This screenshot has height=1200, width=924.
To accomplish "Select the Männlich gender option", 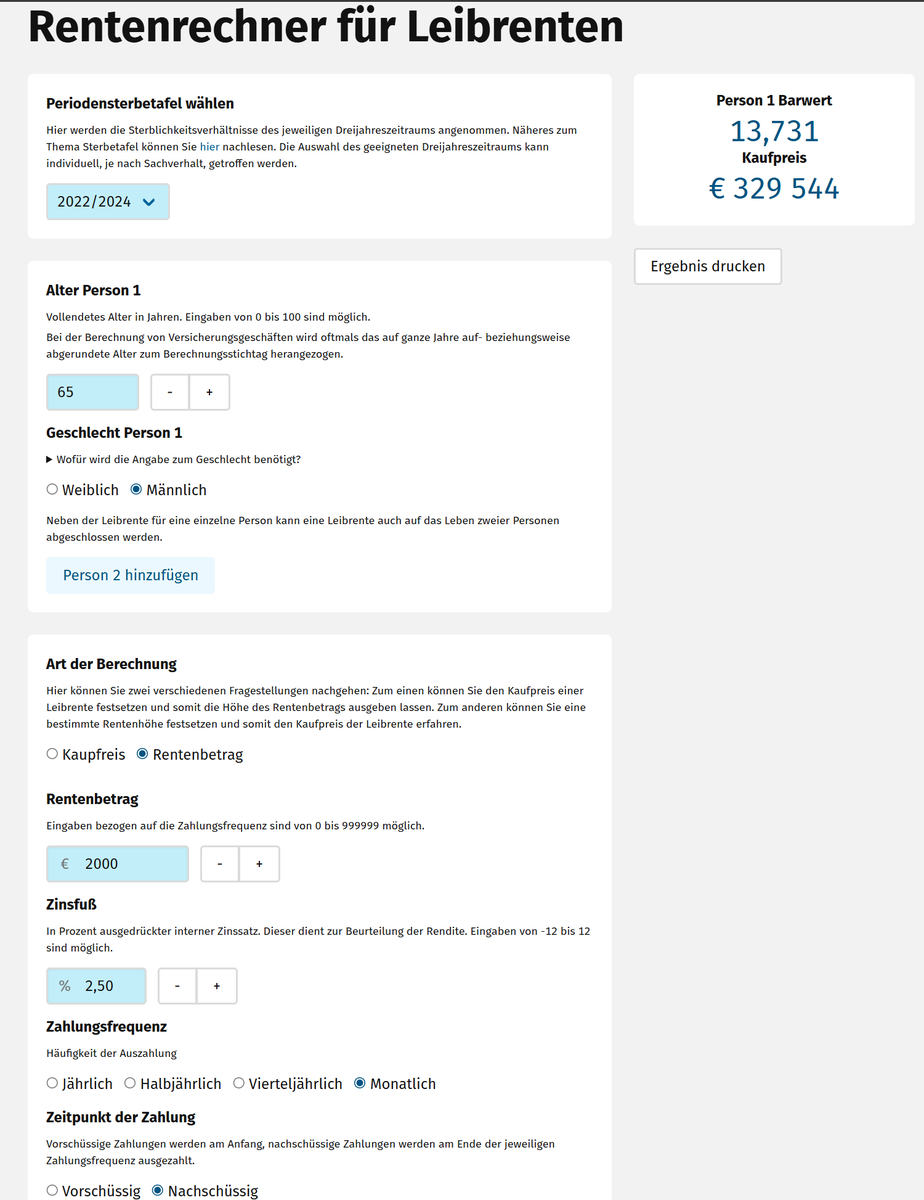I will tap(137, 490).
